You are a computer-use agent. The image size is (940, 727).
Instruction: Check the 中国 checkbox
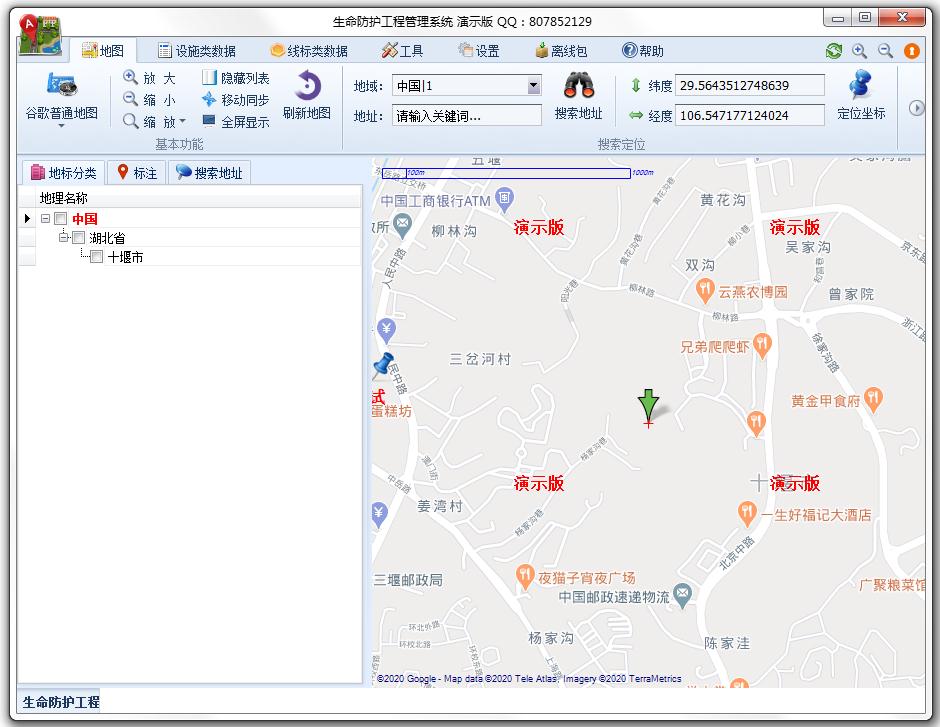61,219
